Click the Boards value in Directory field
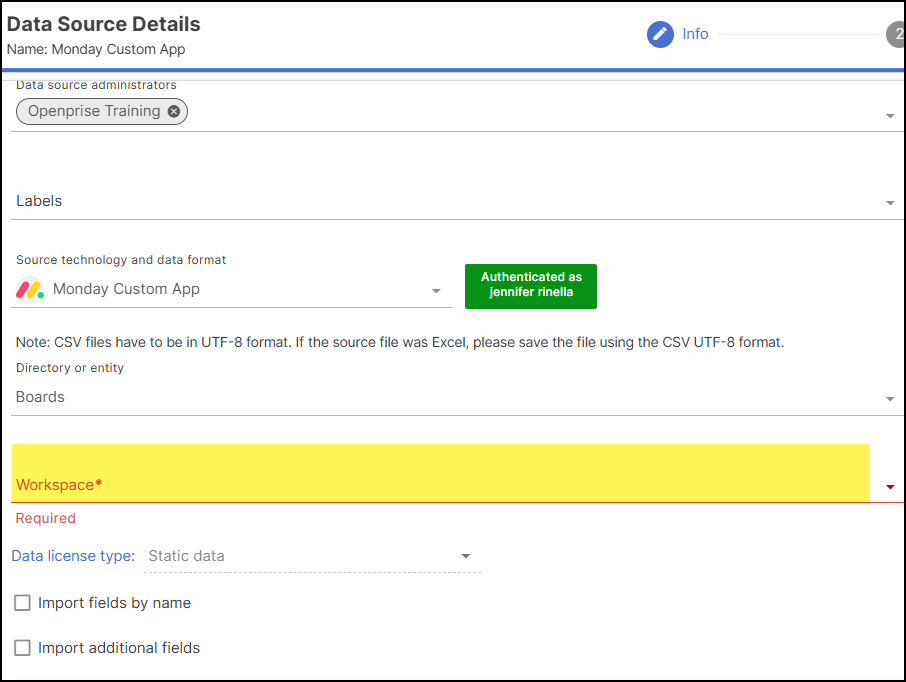Viewport: 906px width, 682px height. pyautogui.click(x=40, y=397)
